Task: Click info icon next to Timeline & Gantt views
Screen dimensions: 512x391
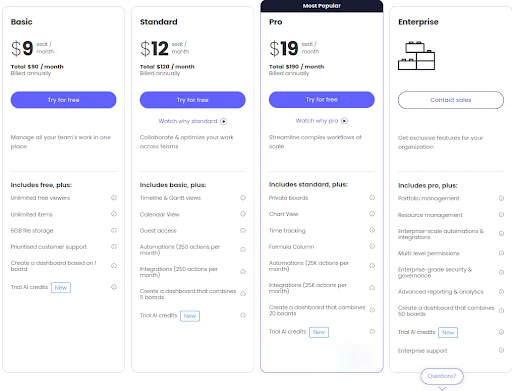Action: (243, 198)
